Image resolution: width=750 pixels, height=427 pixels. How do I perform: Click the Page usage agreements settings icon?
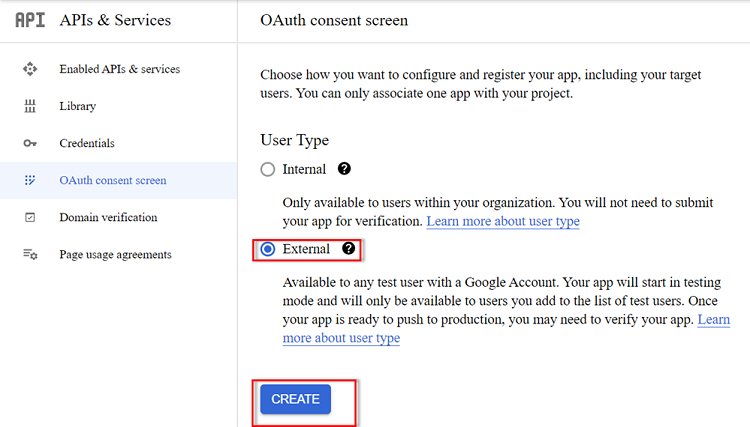point(30,254)
